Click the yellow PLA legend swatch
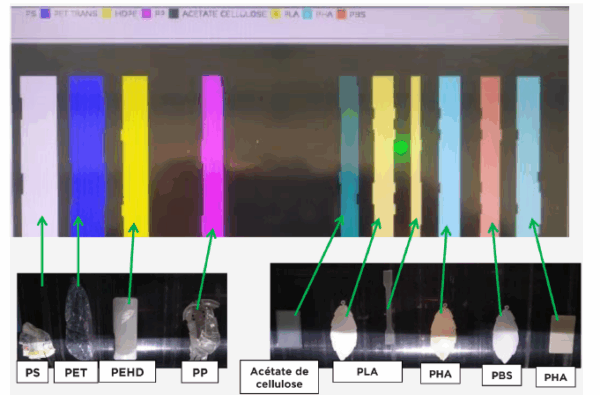 (x=276, y=14)
